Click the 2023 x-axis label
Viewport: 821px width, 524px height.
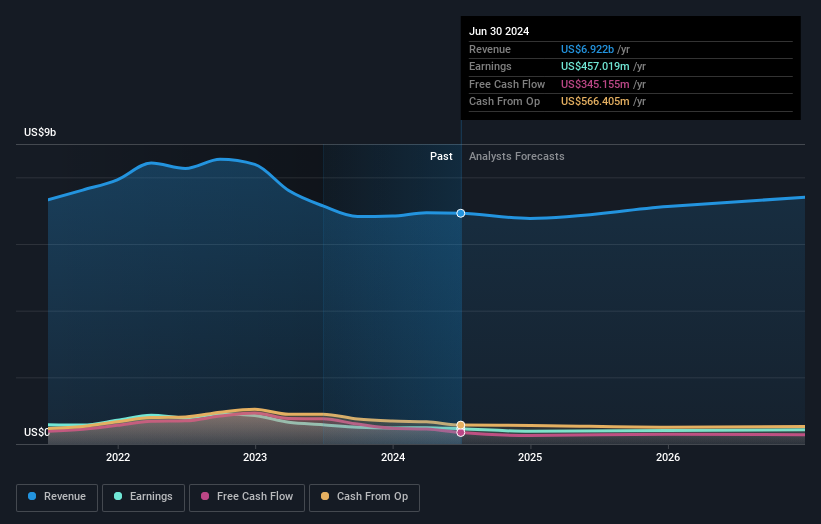point(255,458)
